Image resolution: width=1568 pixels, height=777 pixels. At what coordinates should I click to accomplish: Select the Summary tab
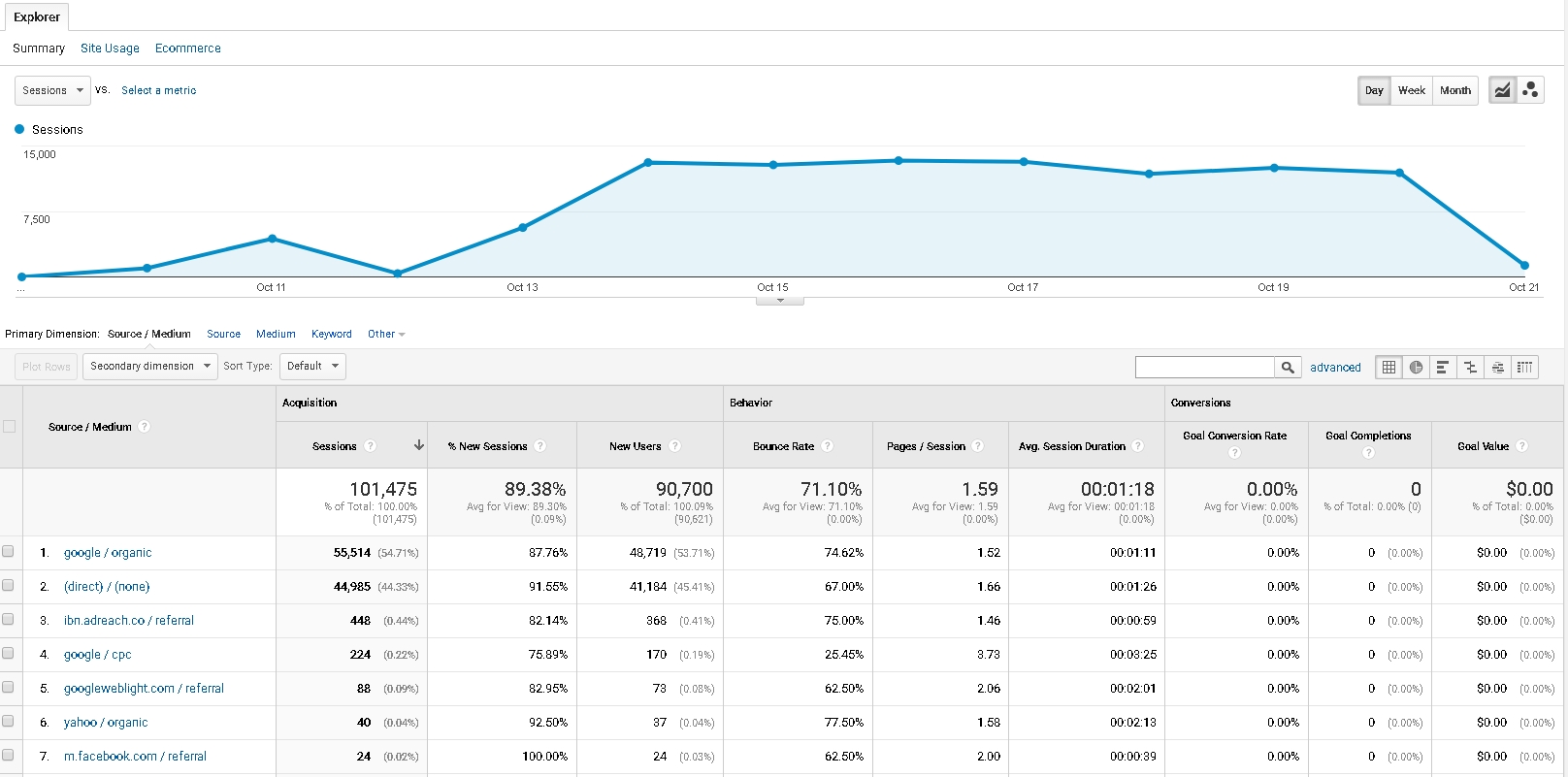pyautogui.click(x=39, y=48)
